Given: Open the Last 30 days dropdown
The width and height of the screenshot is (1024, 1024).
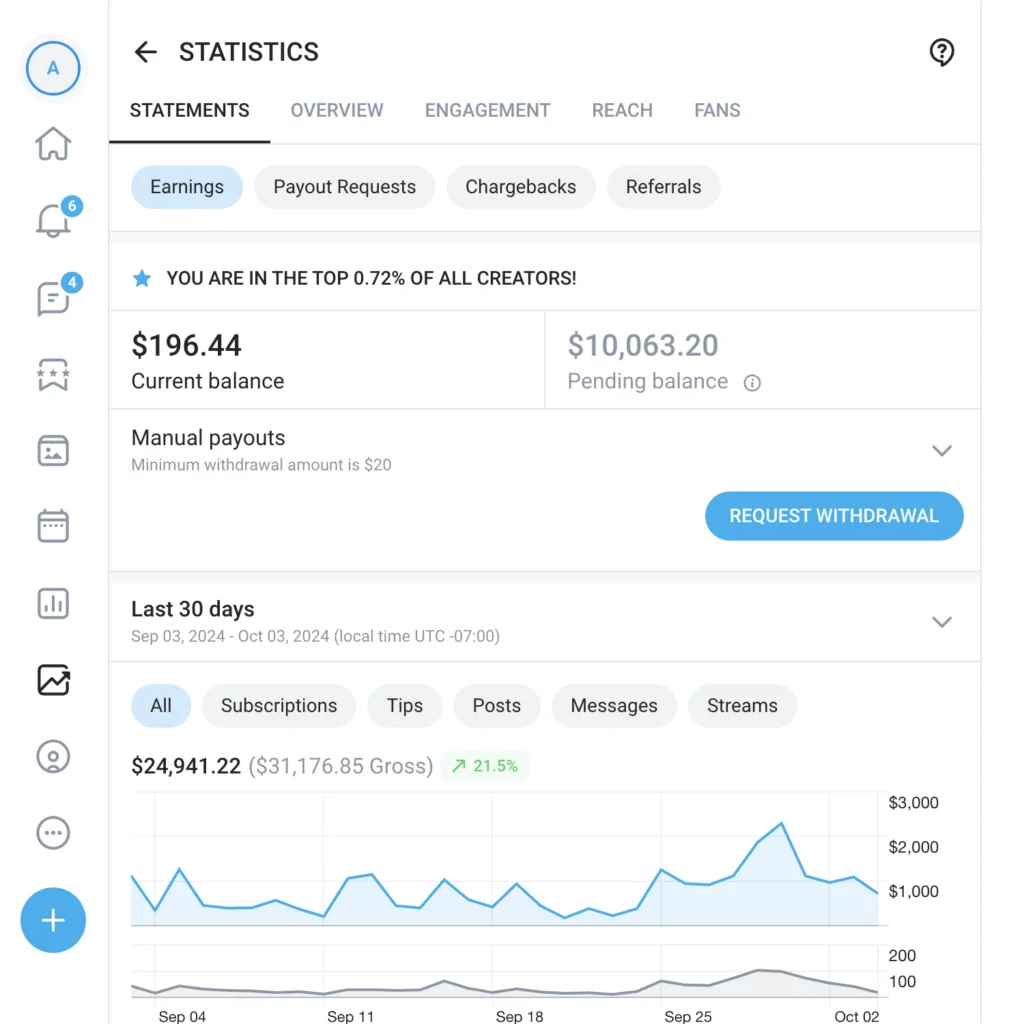Looking at the screenshot, I should (x=941, y=622).
